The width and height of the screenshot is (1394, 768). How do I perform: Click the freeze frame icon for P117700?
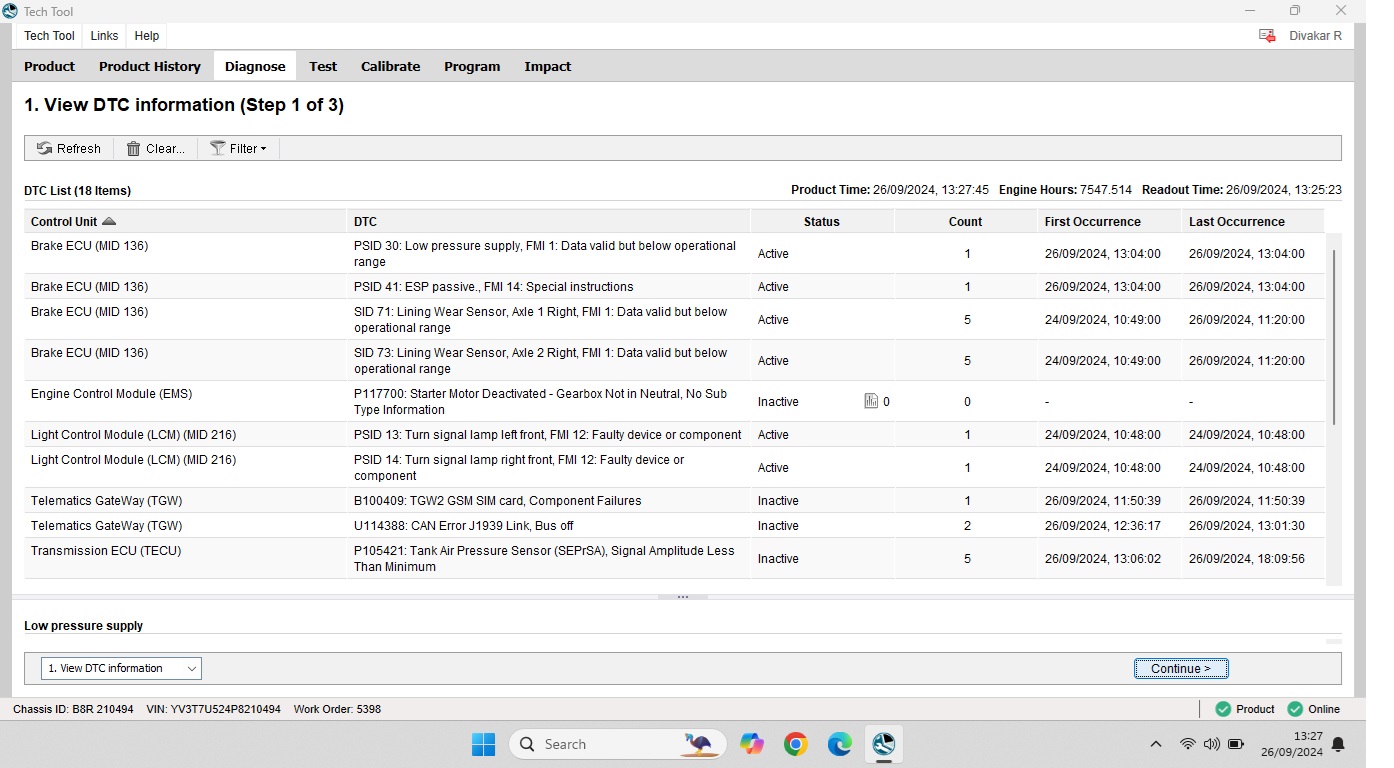[x=871, y=402]
